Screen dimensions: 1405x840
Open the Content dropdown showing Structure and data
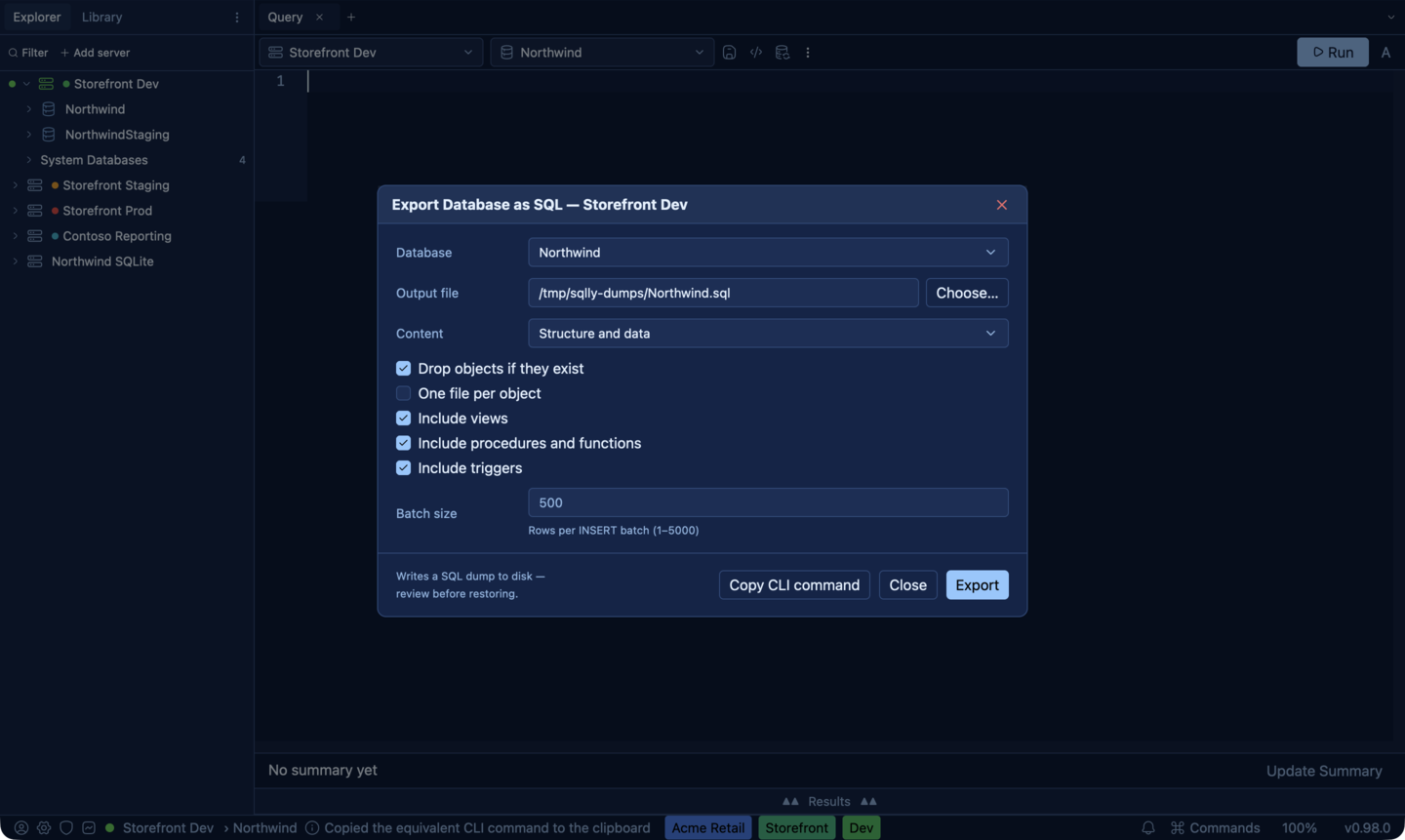point(768,334)
